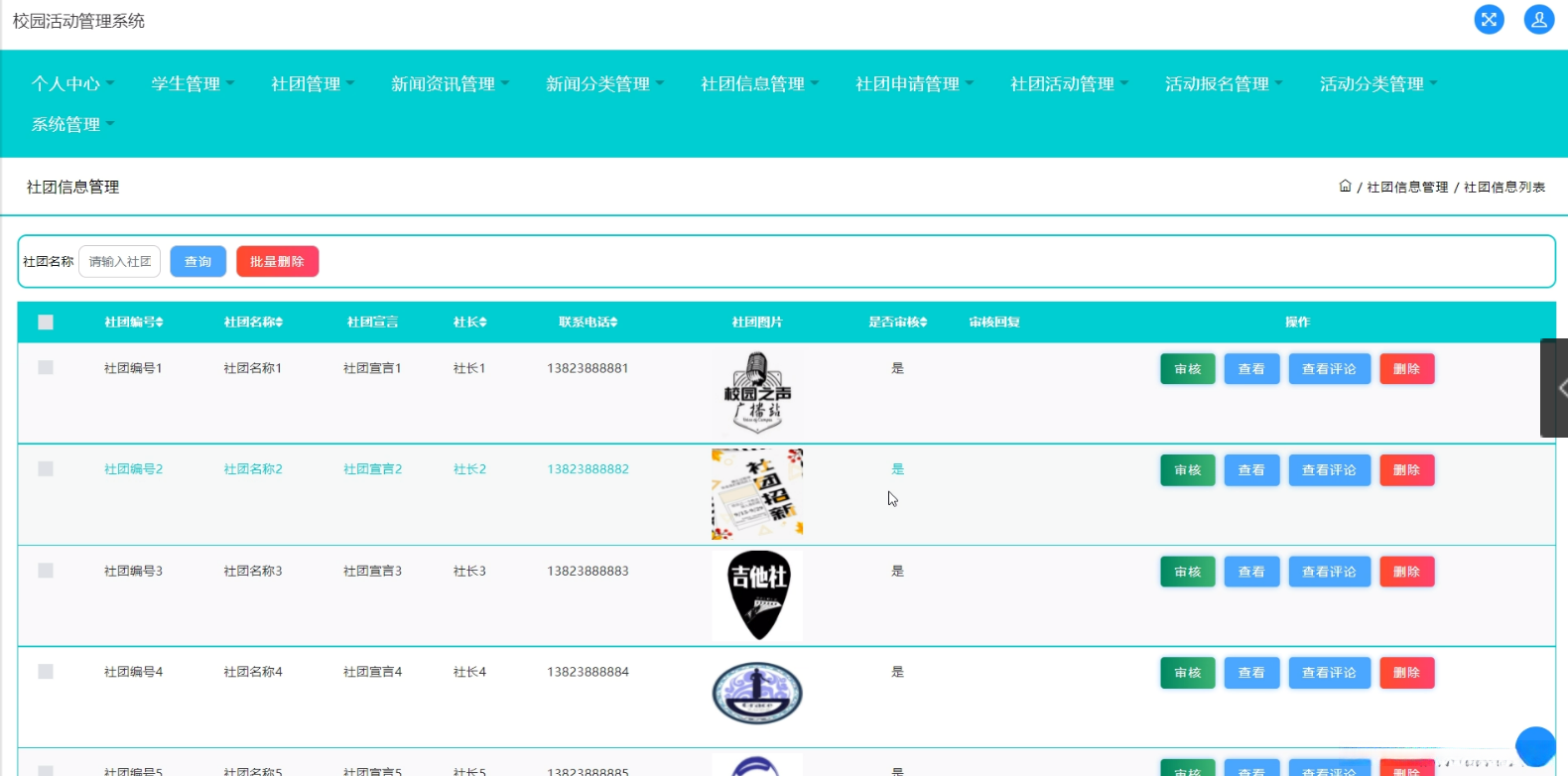Open the side panel arrow tab
The image size is (1568, 776).
[x=1555, y=388]
